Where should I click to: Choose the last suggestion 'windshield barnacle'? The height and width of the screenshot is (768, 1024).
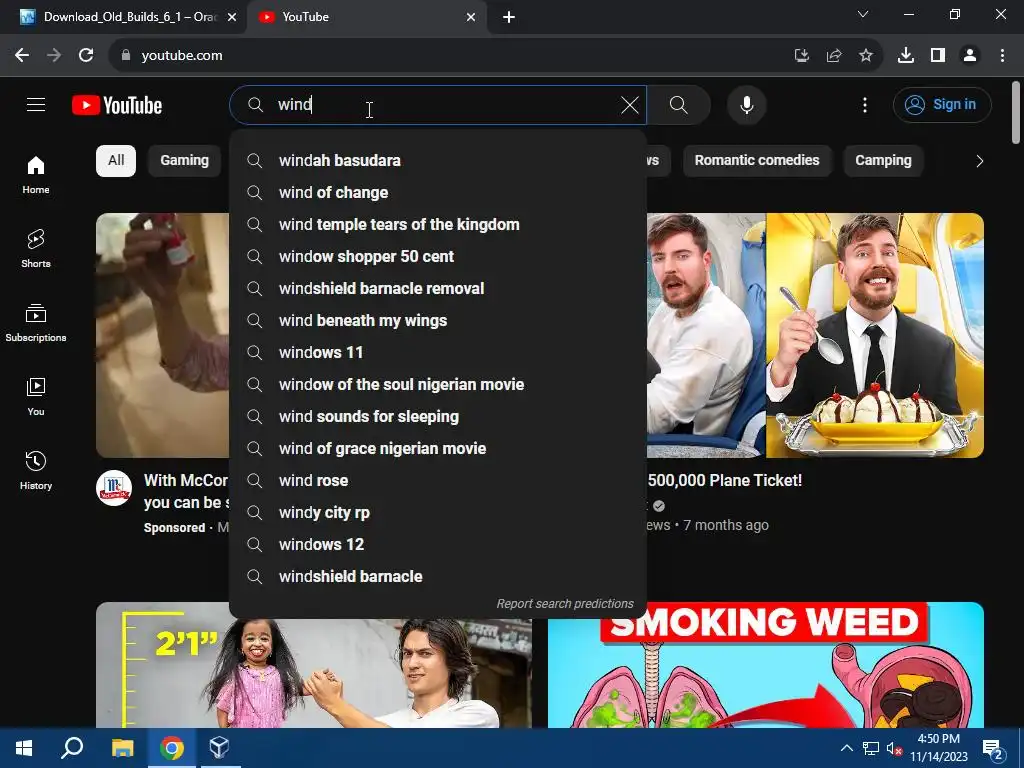[438, 577]
